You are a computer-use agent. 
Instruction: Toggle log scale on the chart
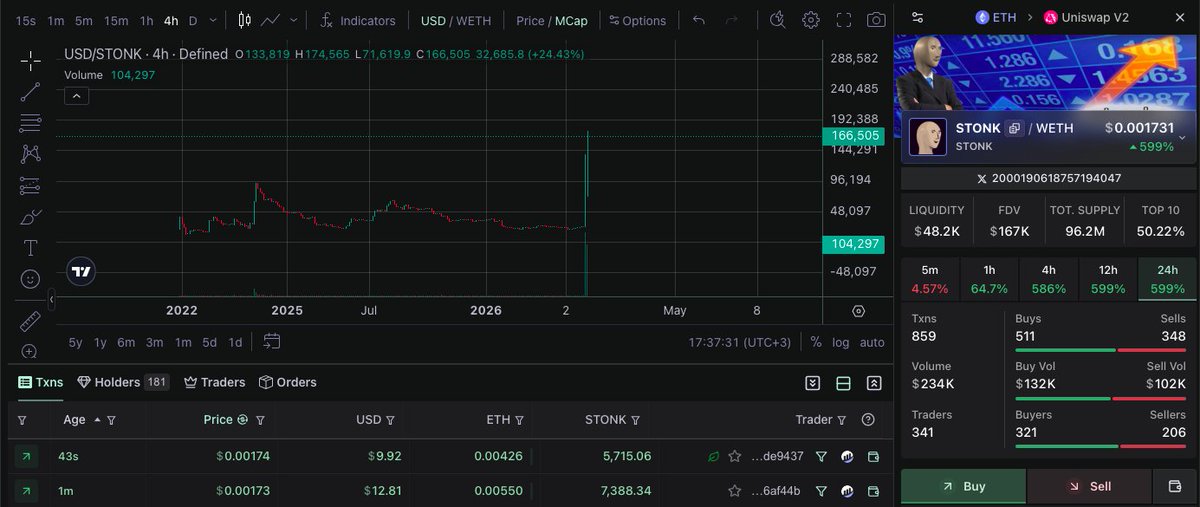point(841,342)
